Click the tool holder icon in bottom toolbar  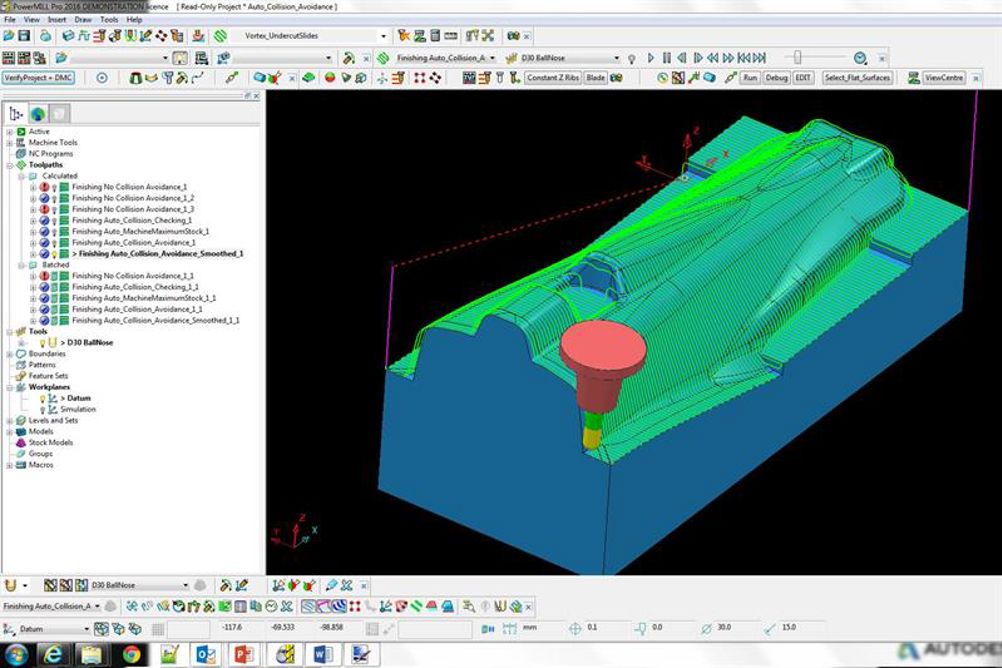click(10, 585)
